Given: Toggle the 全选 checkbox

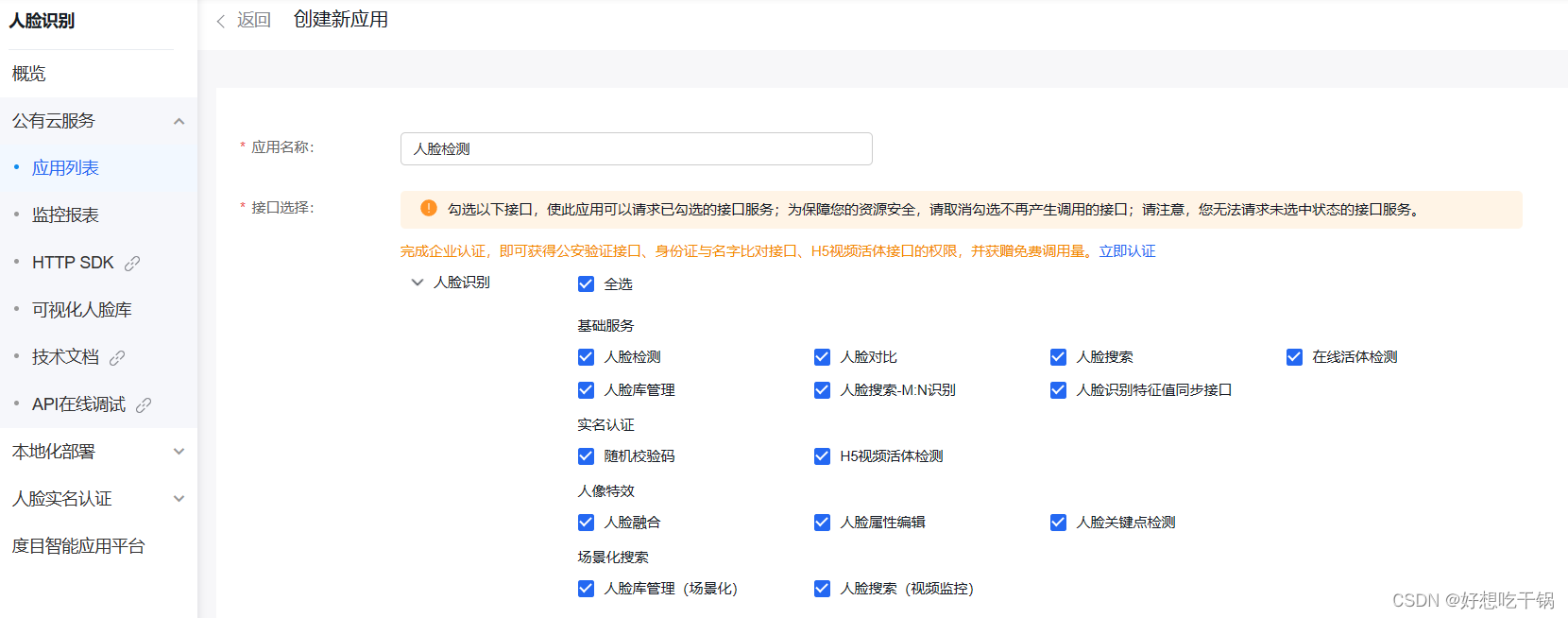Looking at the screenshot, I should (586, 283).
